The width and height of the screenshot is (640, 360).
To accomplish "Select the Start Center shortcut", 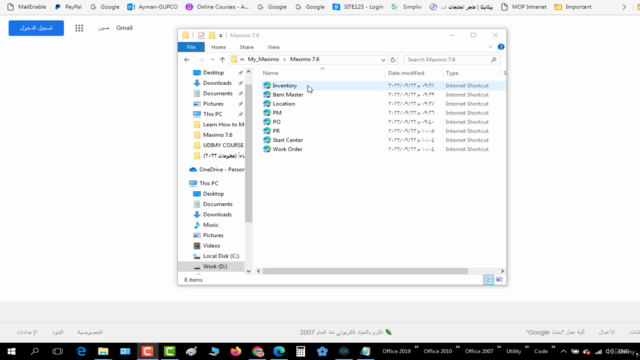I will (x=287, y=140).
